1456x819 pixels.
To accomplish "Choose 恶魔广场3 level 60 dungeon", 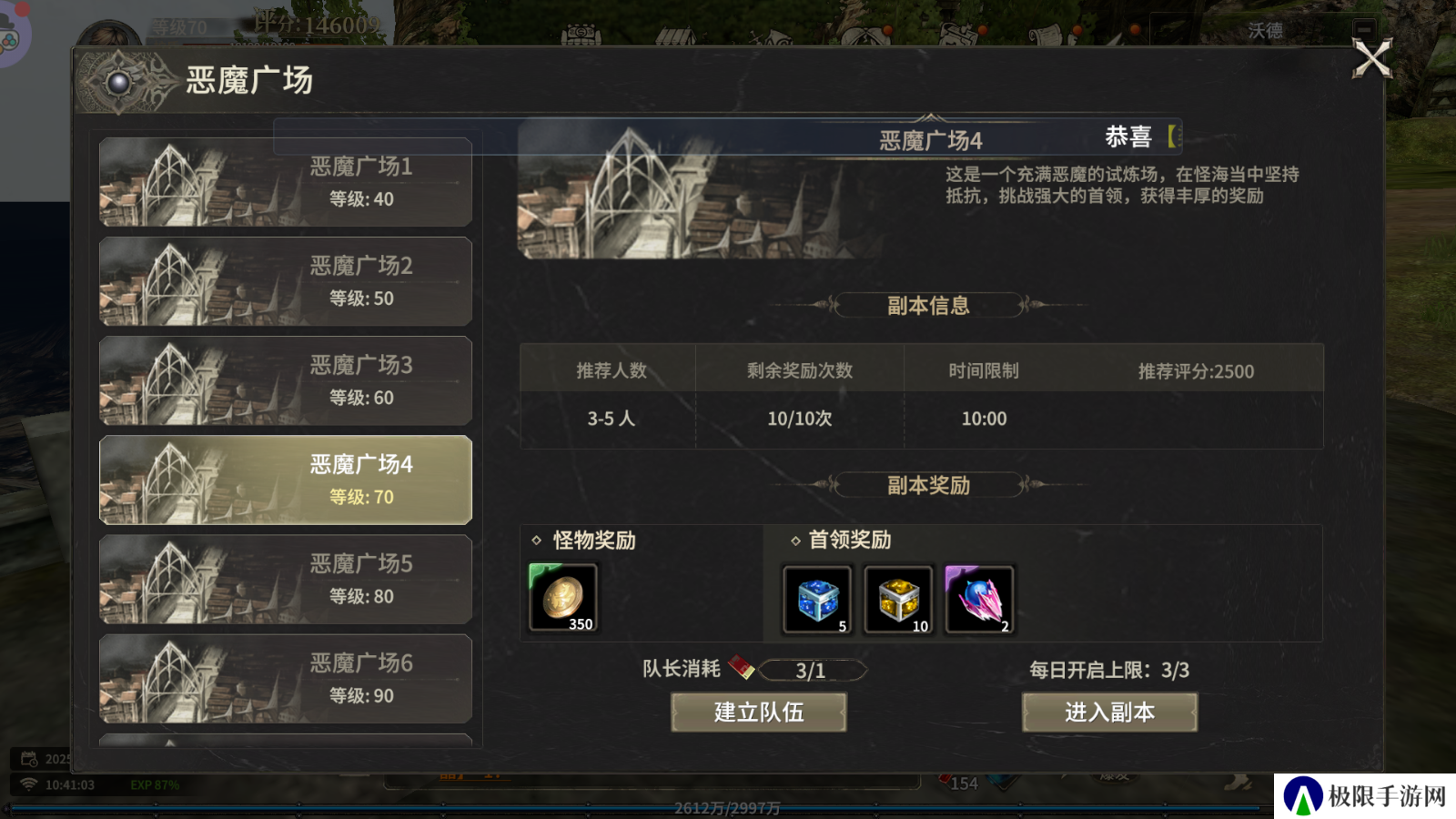I will point(286,380).
